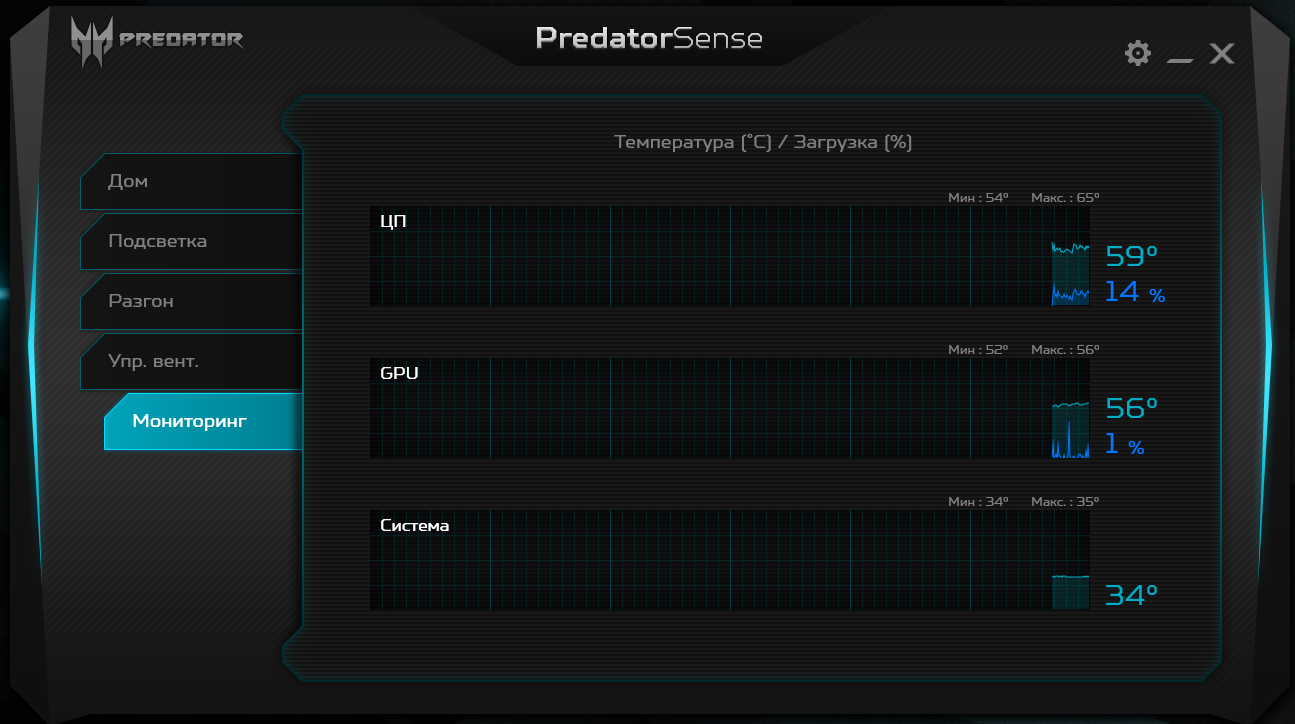This screenshot has height=724, width=1295.
Task: Click the Мониторинг tab
Action: pos(203,421)
